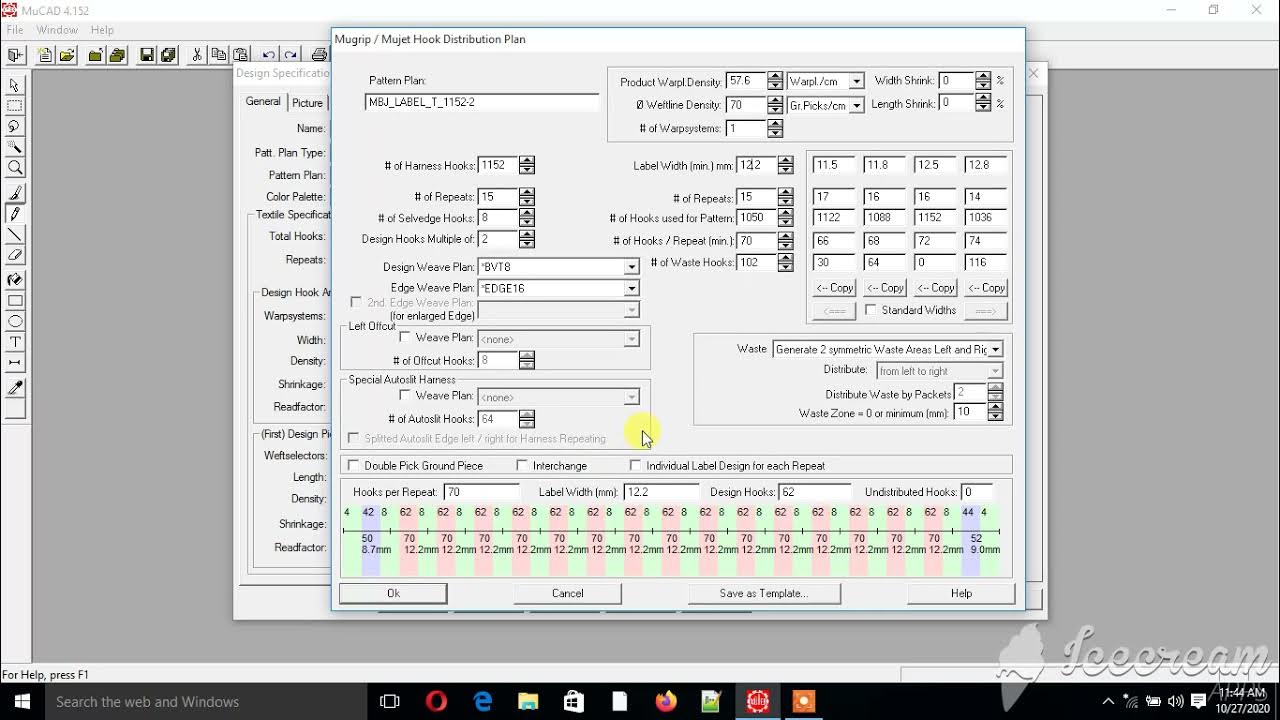The height and width of the screenshot is (720, 1280).
Task: Select the lasso selection tool
Action: click(x=15, y=126)
